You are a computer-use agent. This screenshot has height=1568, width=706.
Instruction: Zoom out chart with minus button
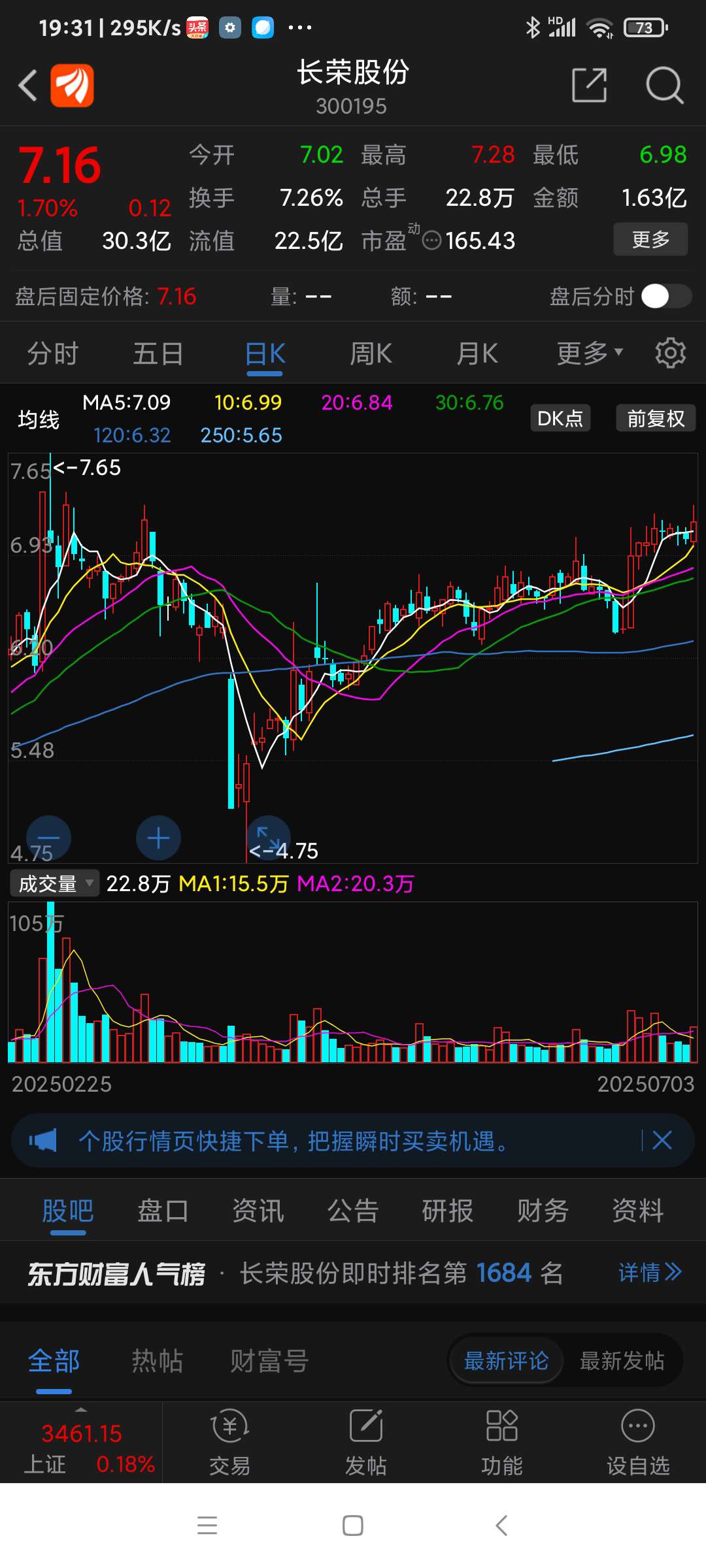(48, 838)
